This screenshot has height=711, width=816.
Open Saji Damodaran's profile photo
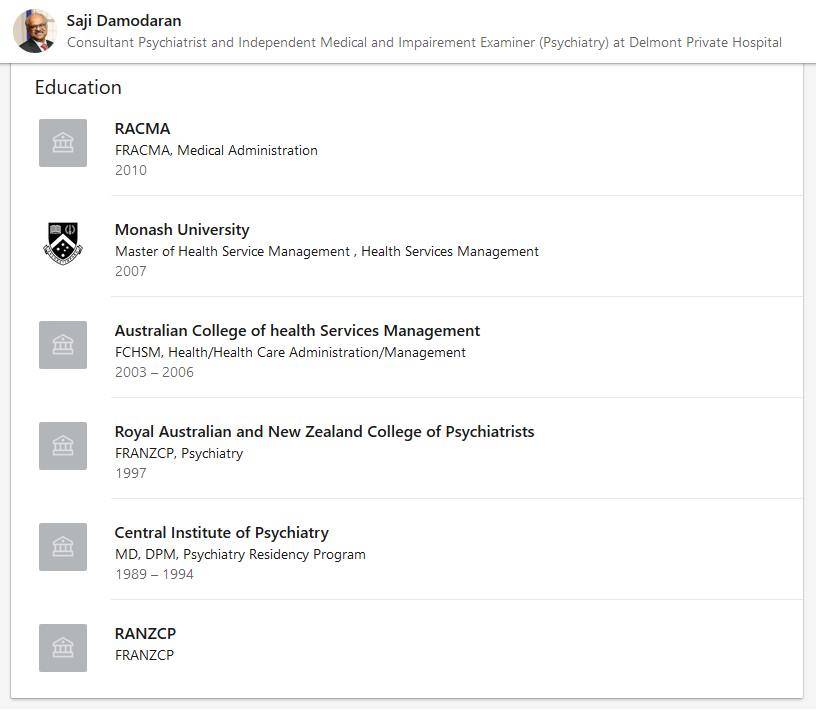[34, 31]
